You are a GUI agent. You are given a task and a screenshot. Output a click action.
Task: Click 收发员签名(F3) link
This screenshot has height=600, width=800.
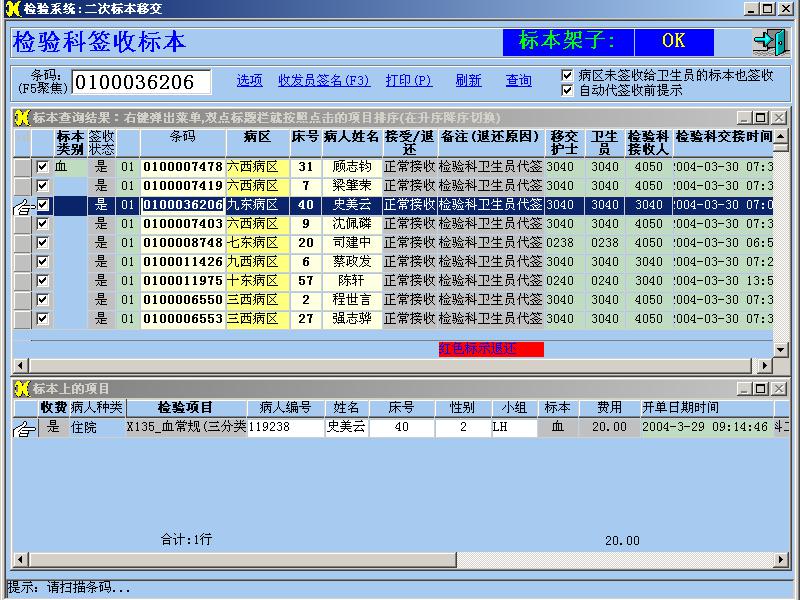click(x=323, y=81)
